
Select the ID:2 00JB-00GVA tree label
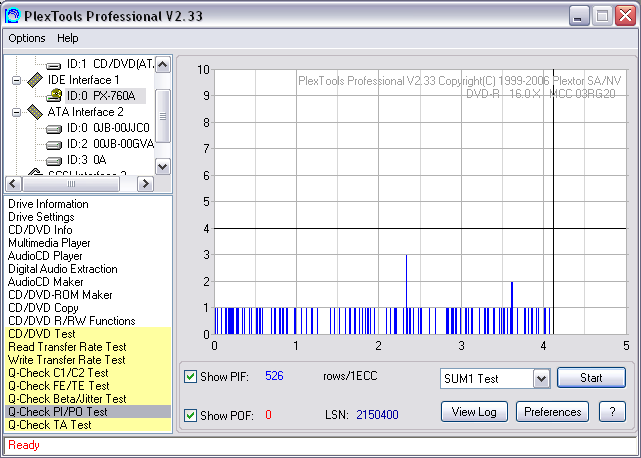(110, 144)
